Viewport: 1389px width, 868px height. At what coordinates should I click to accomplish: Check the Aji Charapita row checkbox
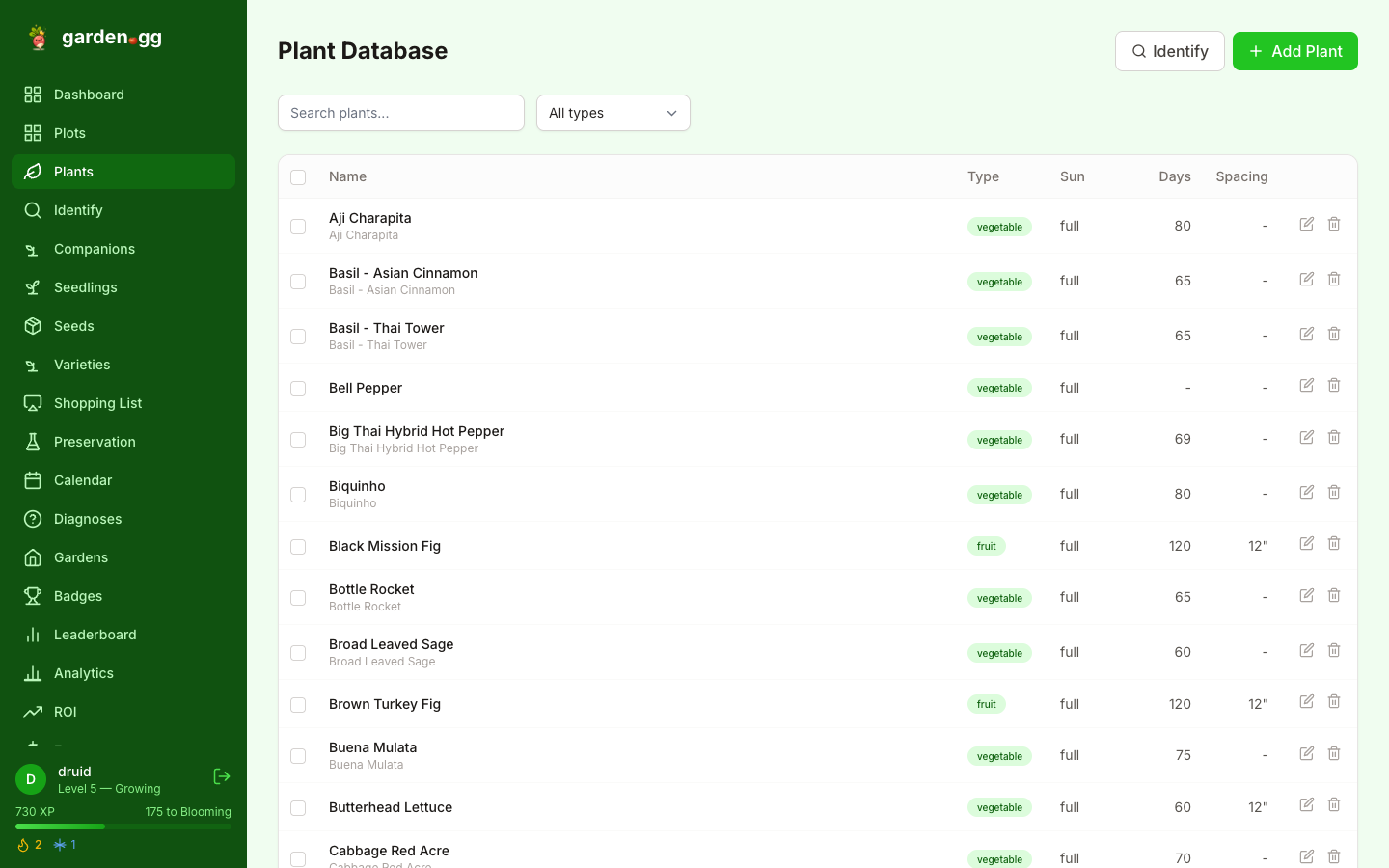tap(298, 227)
